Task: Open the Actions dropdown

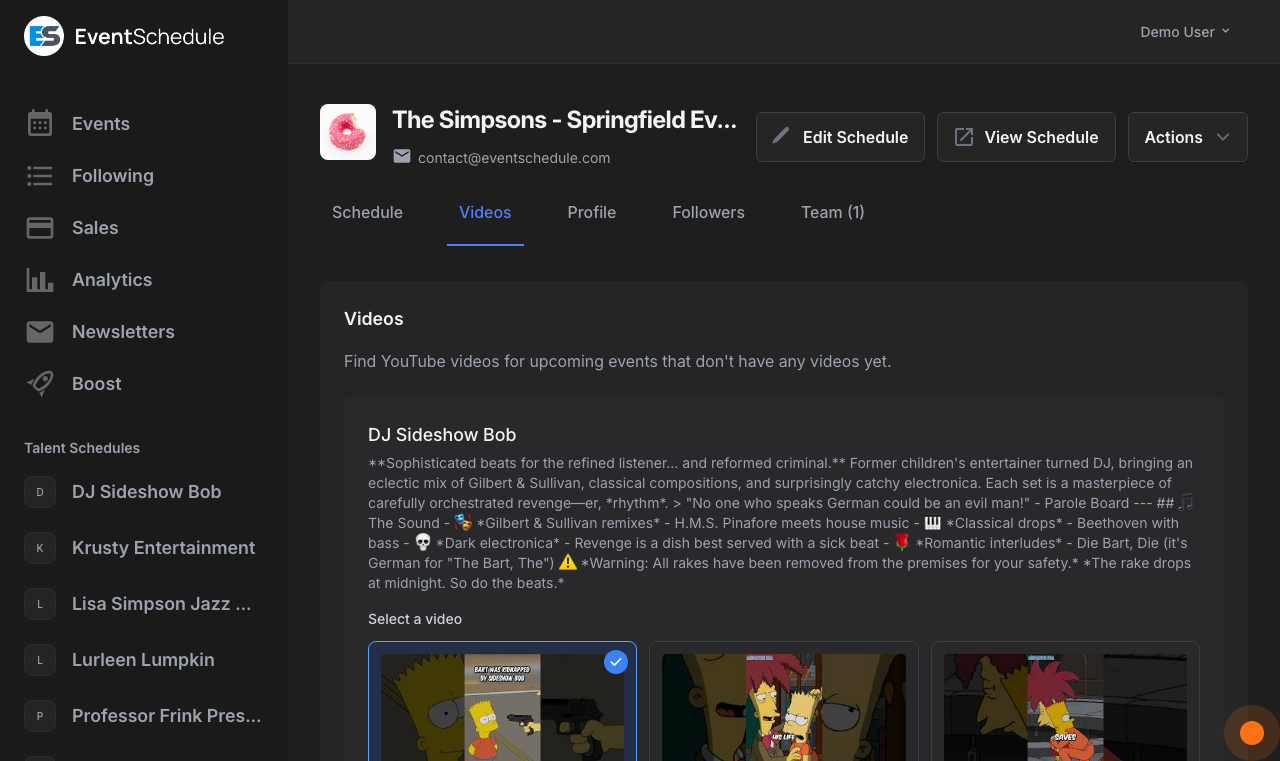Action: click(1187, 136)
